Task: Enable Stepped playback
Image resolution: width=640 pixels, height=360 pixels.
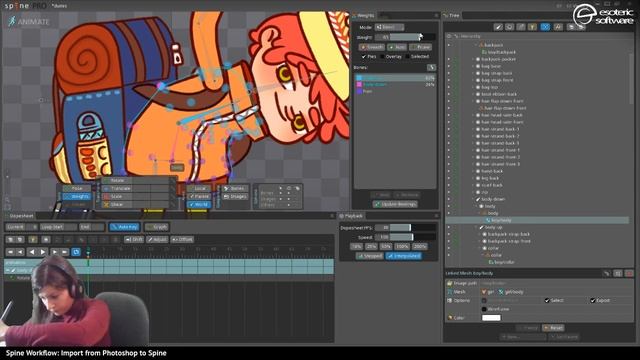Action: (x=369, y=256)
